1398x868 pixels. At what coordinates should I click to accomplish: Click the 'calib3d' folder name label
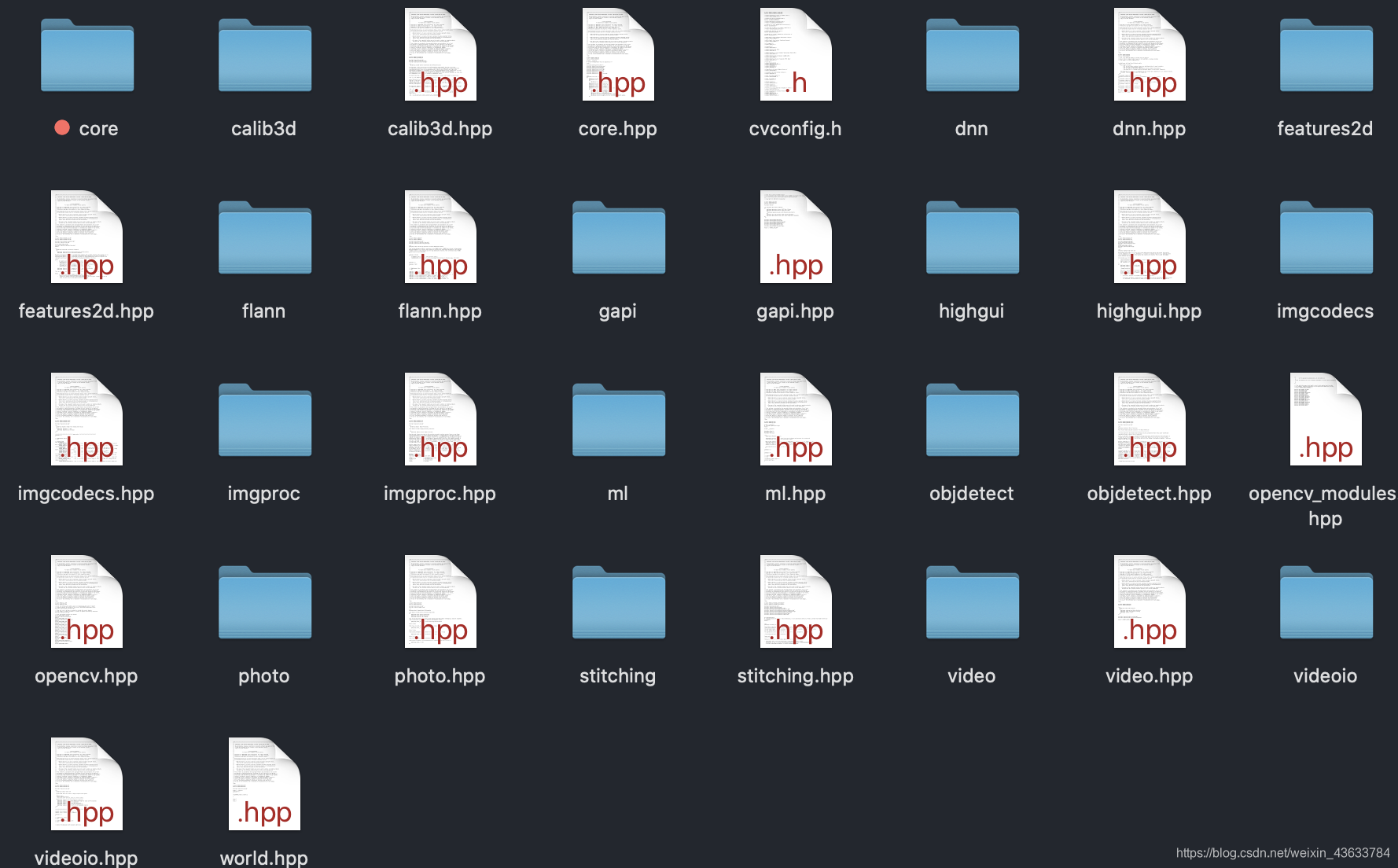pyautogui.click(x=263, y=128)
